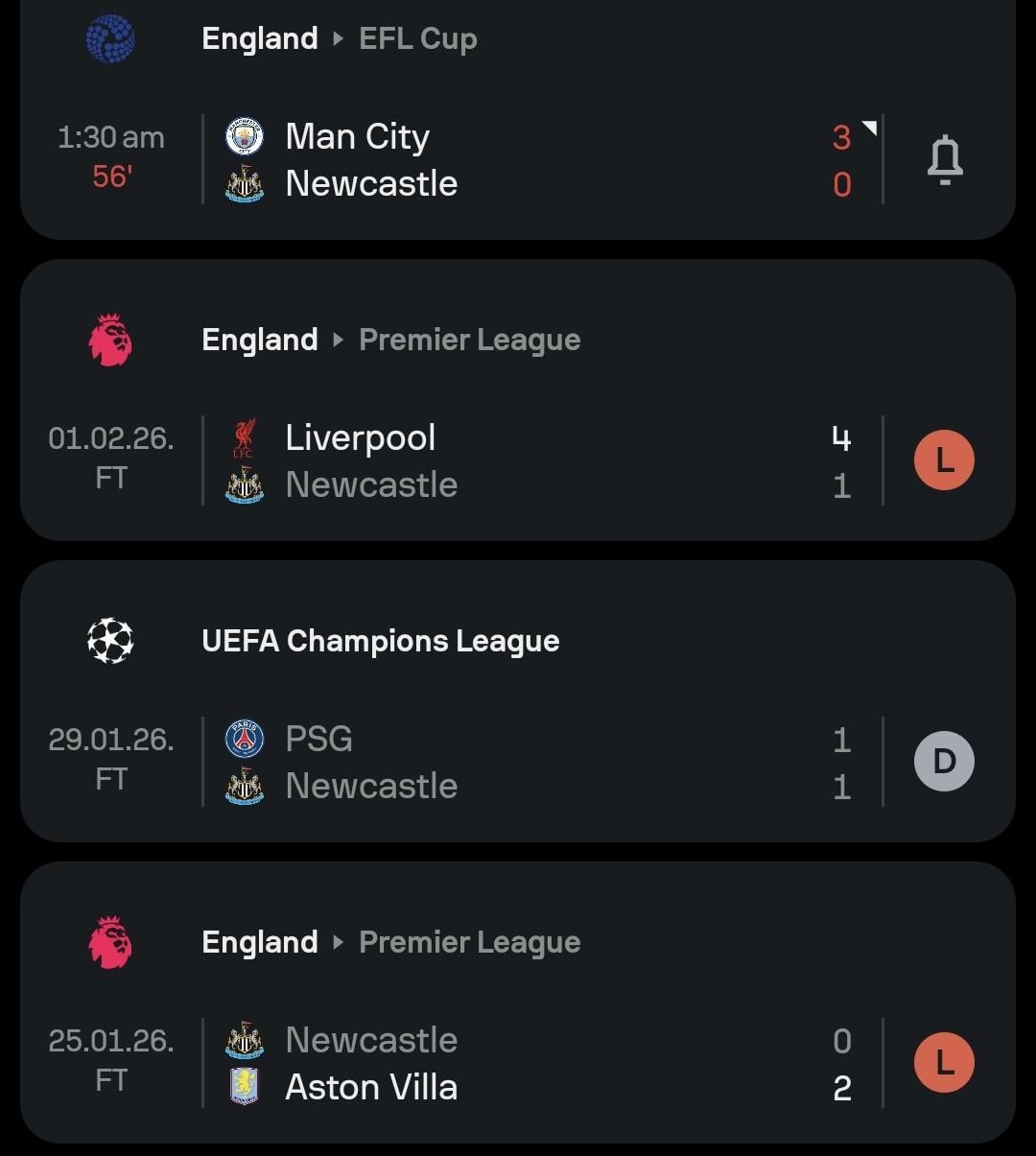Image resolution: width=1036 pixels, height=1156 pixels.
Task: Expand the England arrow beside EFL Cup
Action: tap(338, 39)
